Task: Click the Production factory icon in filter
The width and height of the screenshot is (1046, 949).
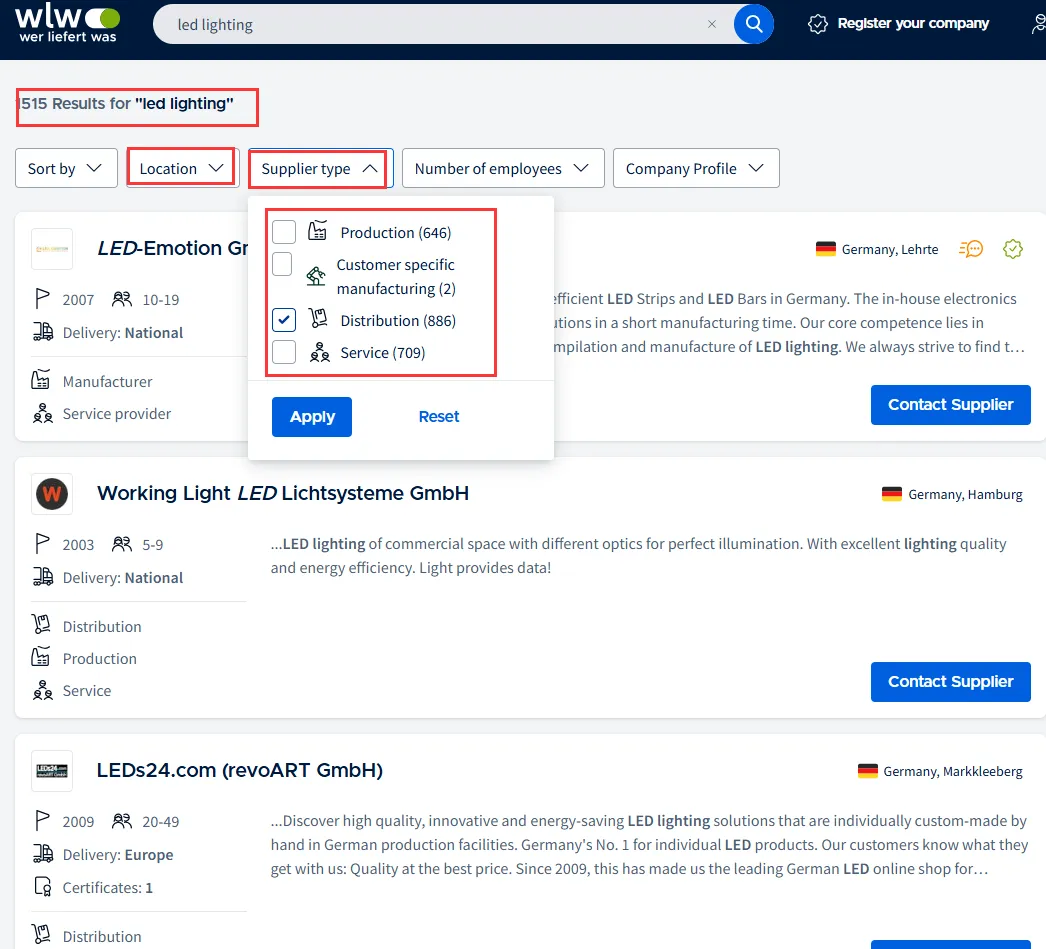Action: click(x=318, y=231)
